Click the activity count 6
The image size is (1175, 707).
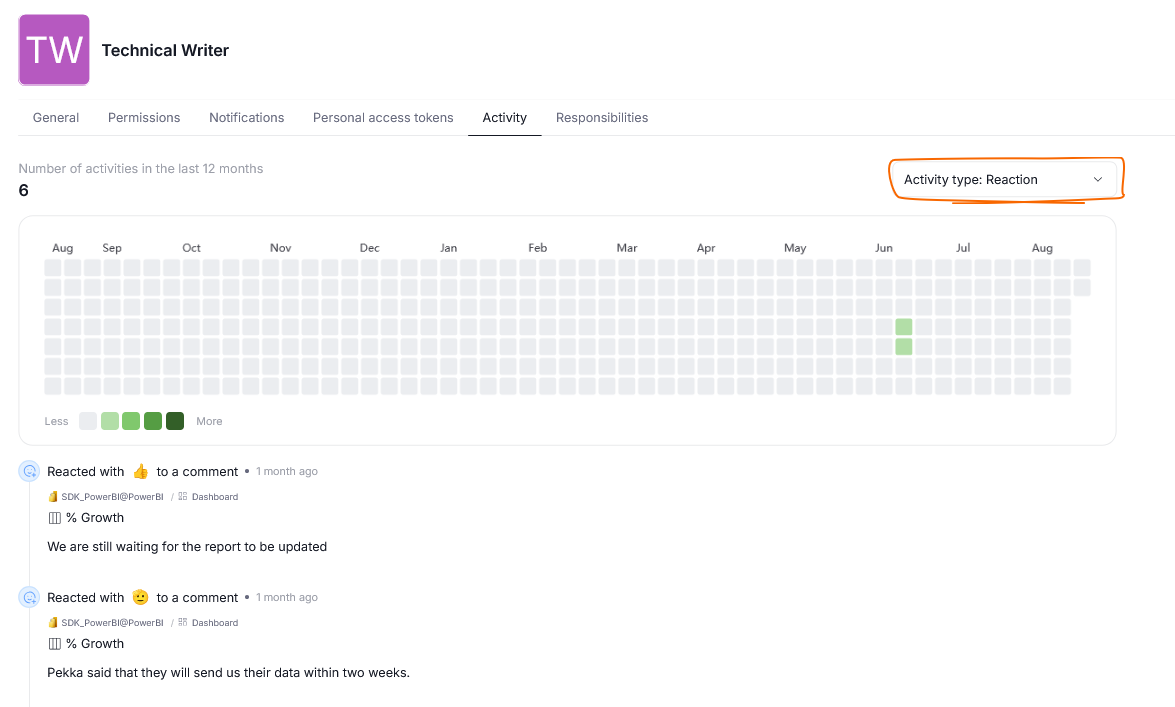click(x=23, y=190)
